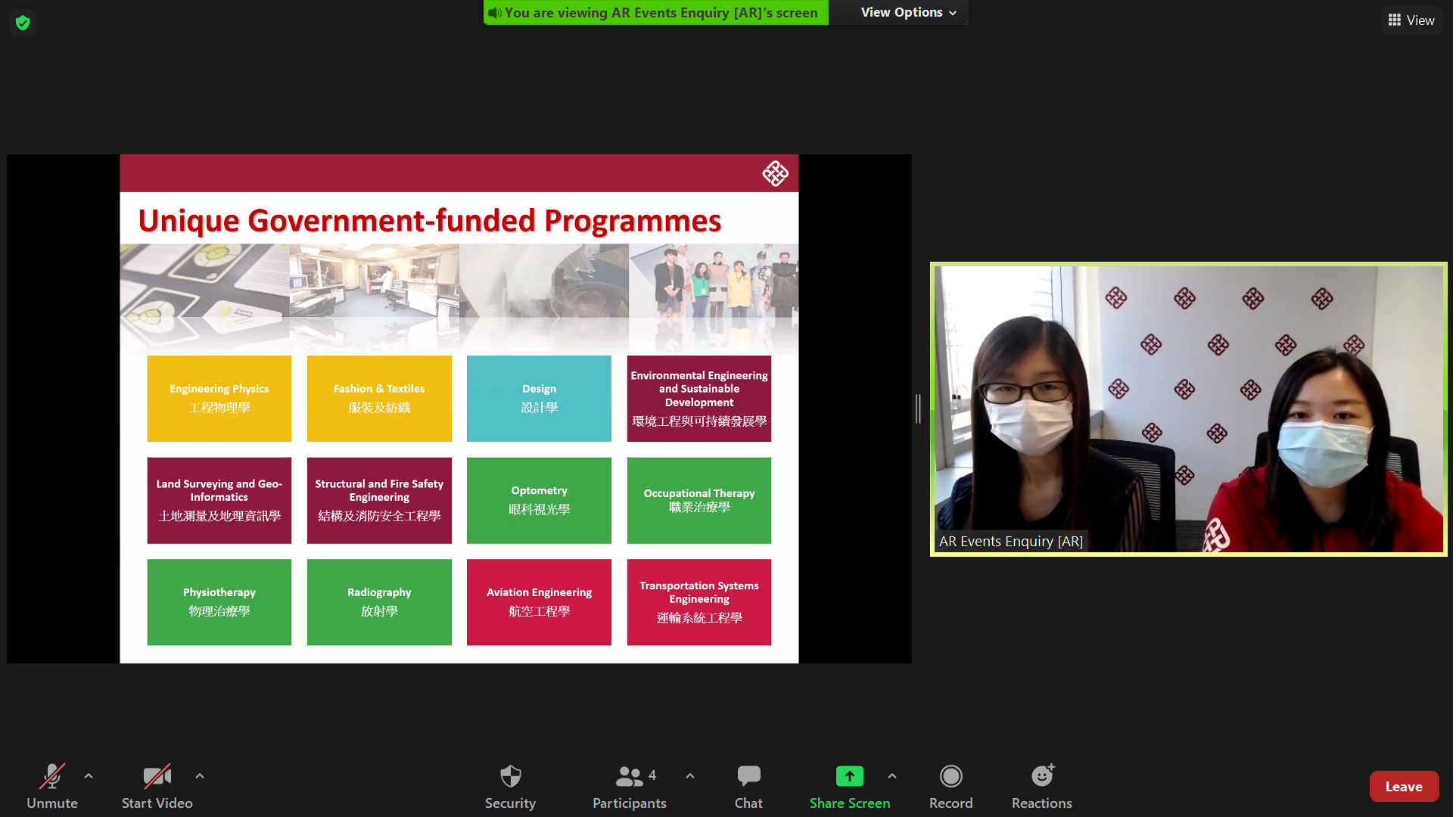Open the View layout menu
1456x817 pixels.
1412,20
